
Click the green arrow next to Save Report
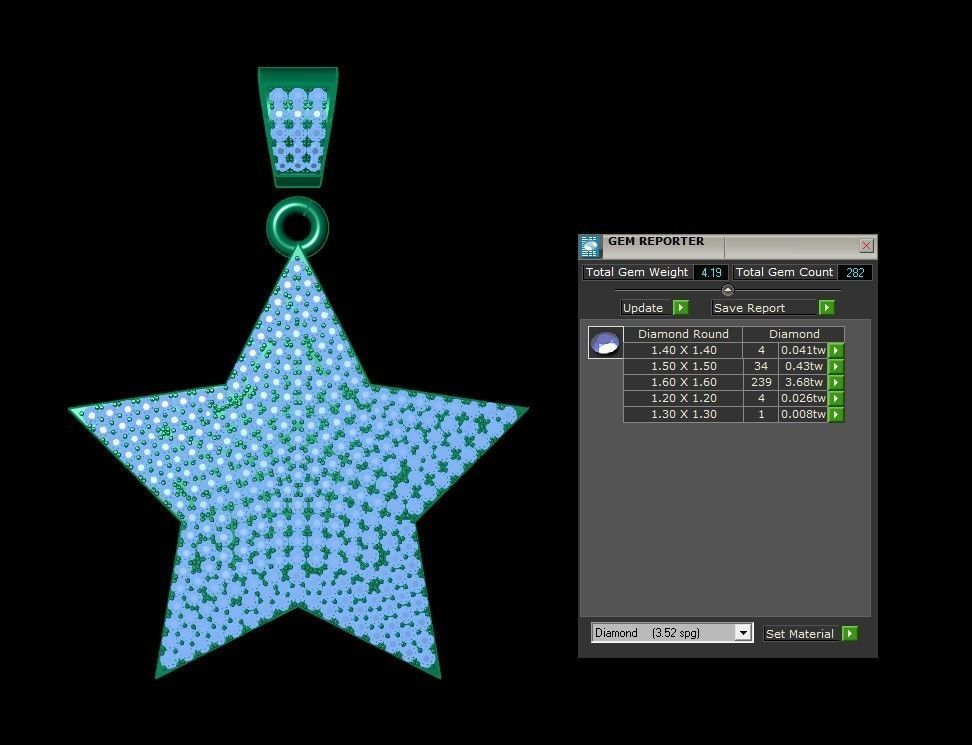pos(826,307)
